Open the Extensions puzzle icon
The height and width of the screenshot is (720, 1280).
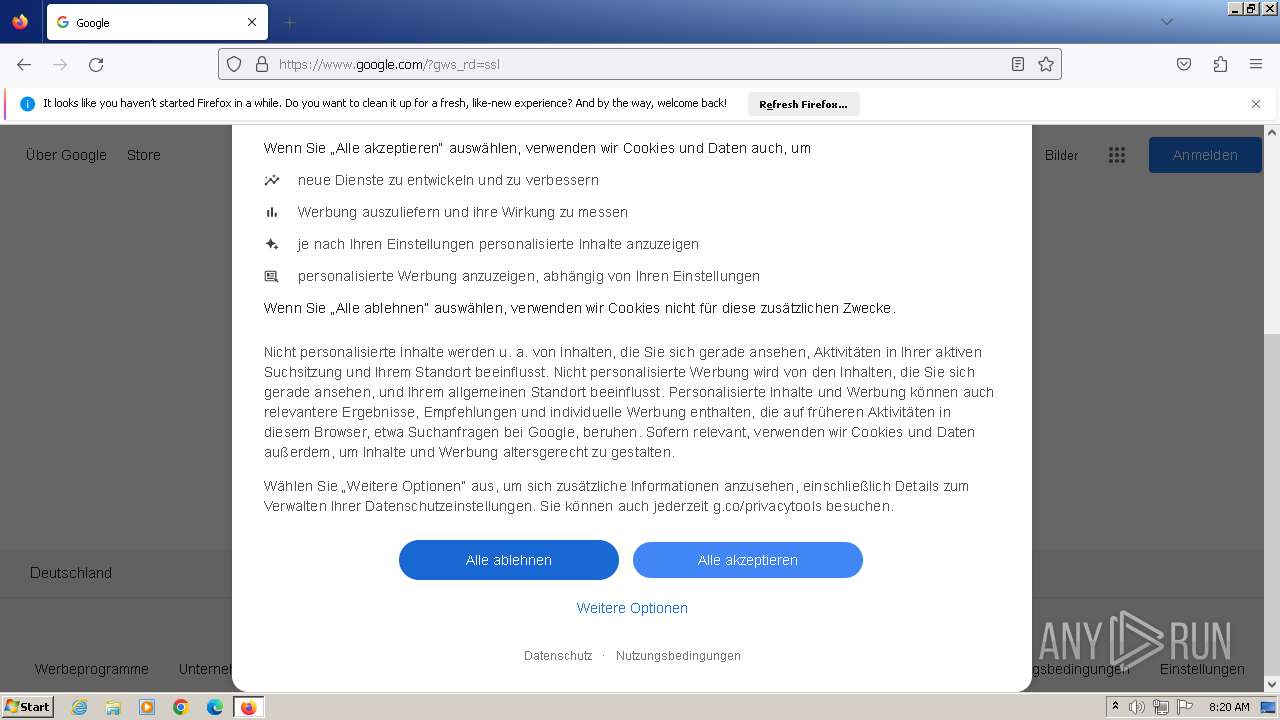(x=1220, y=64)
